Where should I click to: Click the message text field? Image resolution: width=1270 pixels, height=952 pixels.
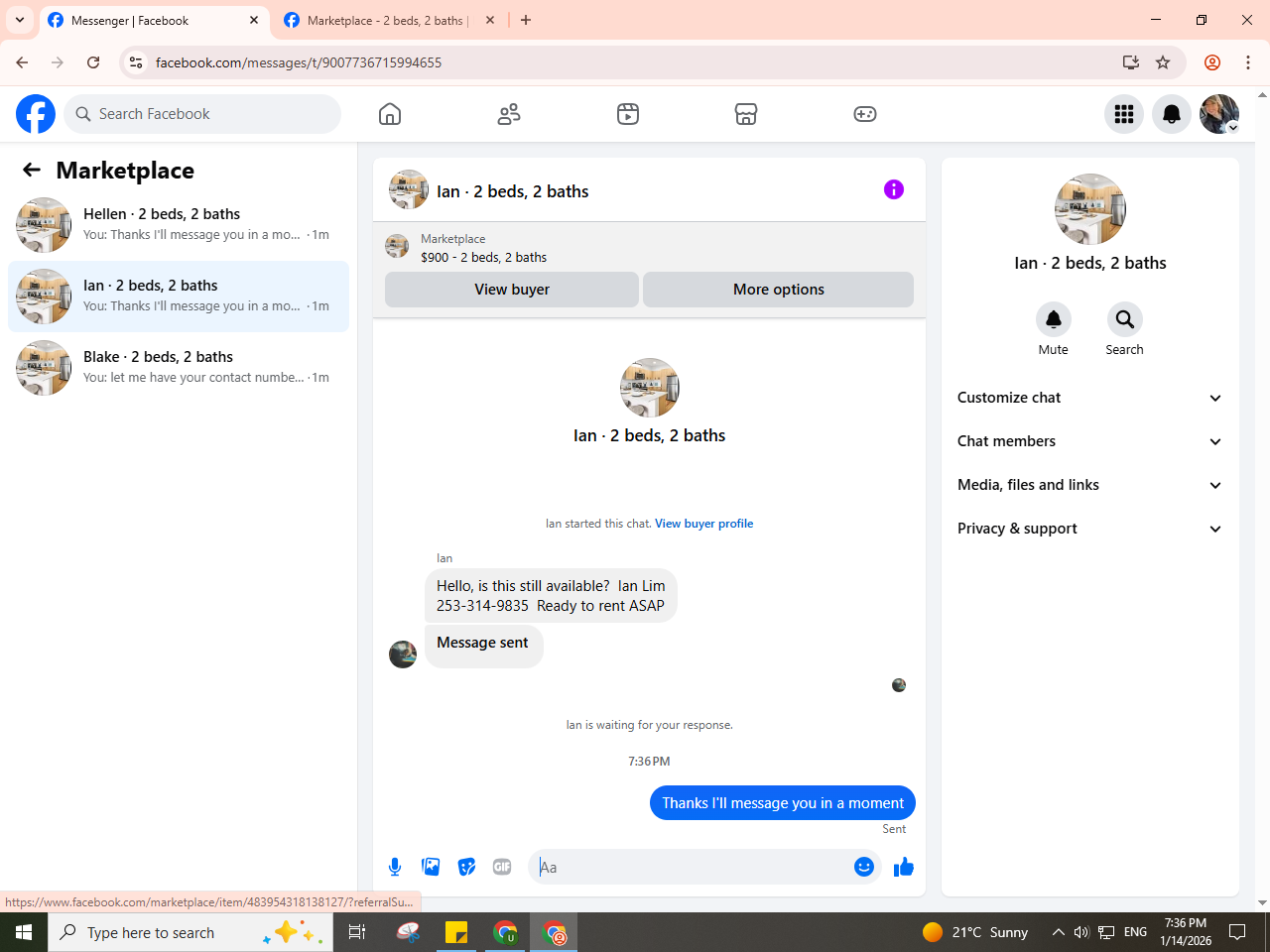click(x=693, y=867)
